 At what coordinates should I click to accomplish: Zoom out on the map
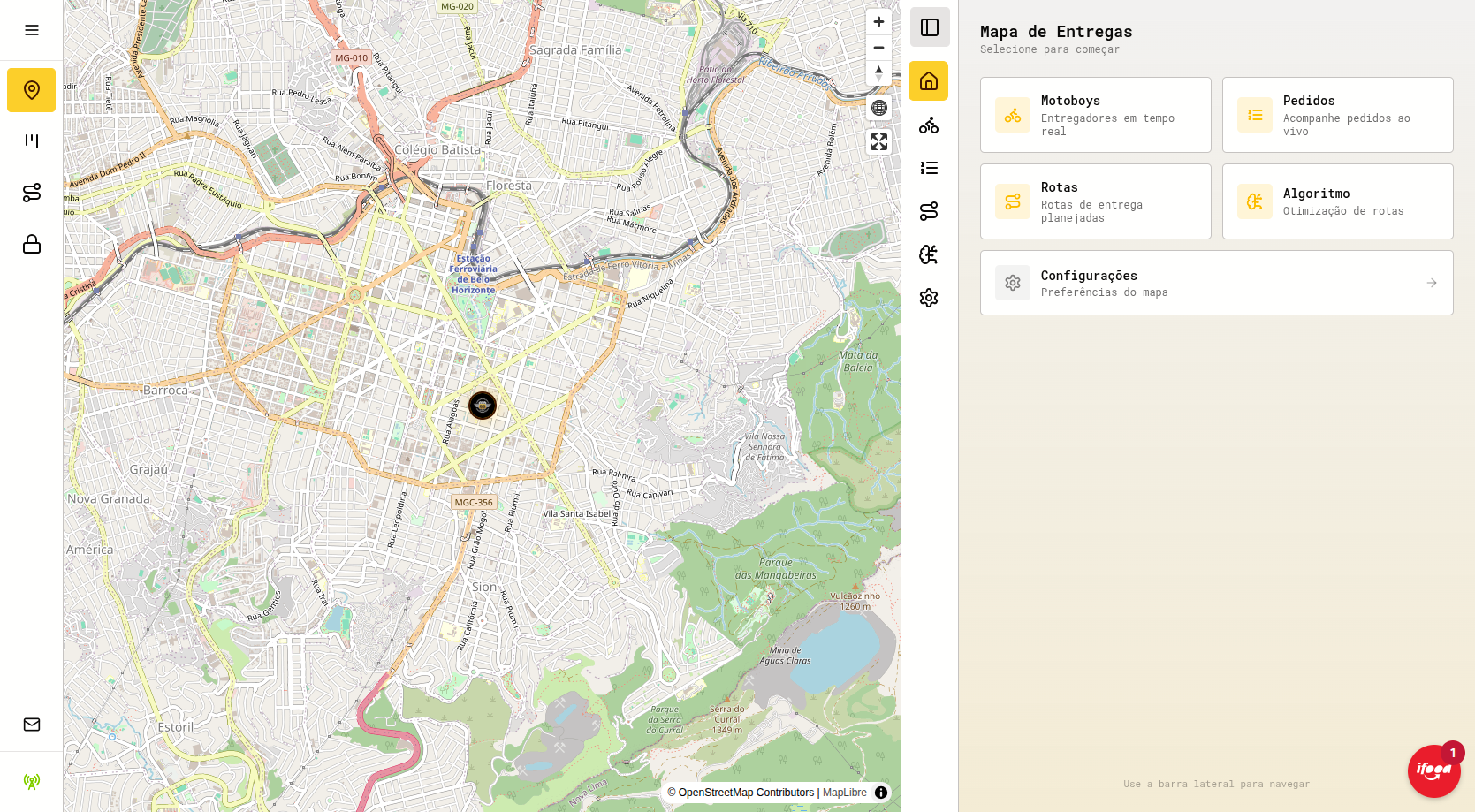pos(878,48)
